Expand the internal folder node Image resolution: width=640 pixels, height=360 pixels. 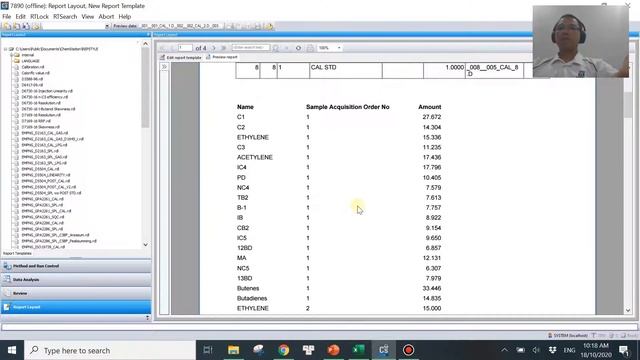click(x=11, y=55)
